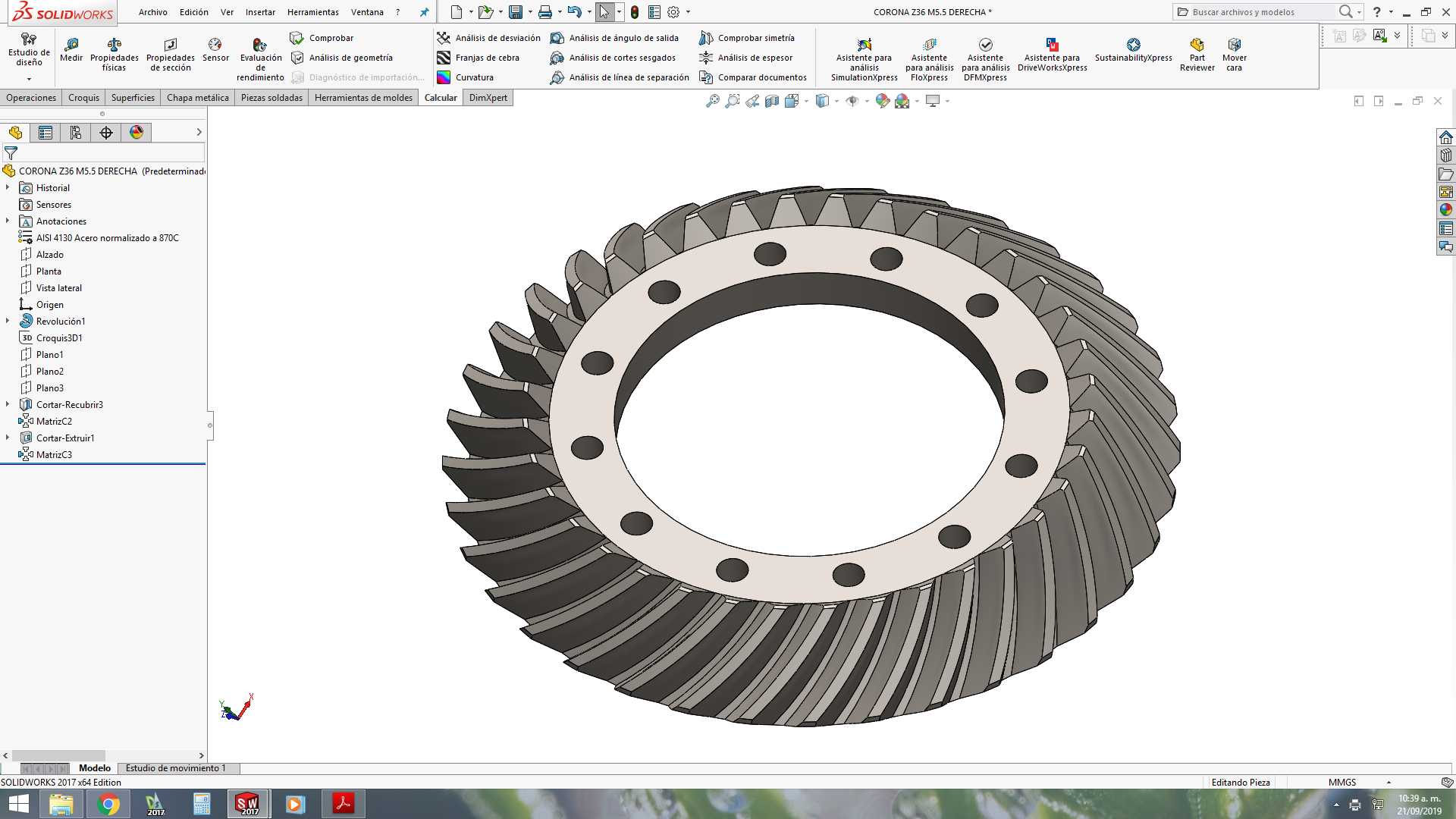Open Estudio de diseño dropdown arrow
1456x819 pixels.
29,79
